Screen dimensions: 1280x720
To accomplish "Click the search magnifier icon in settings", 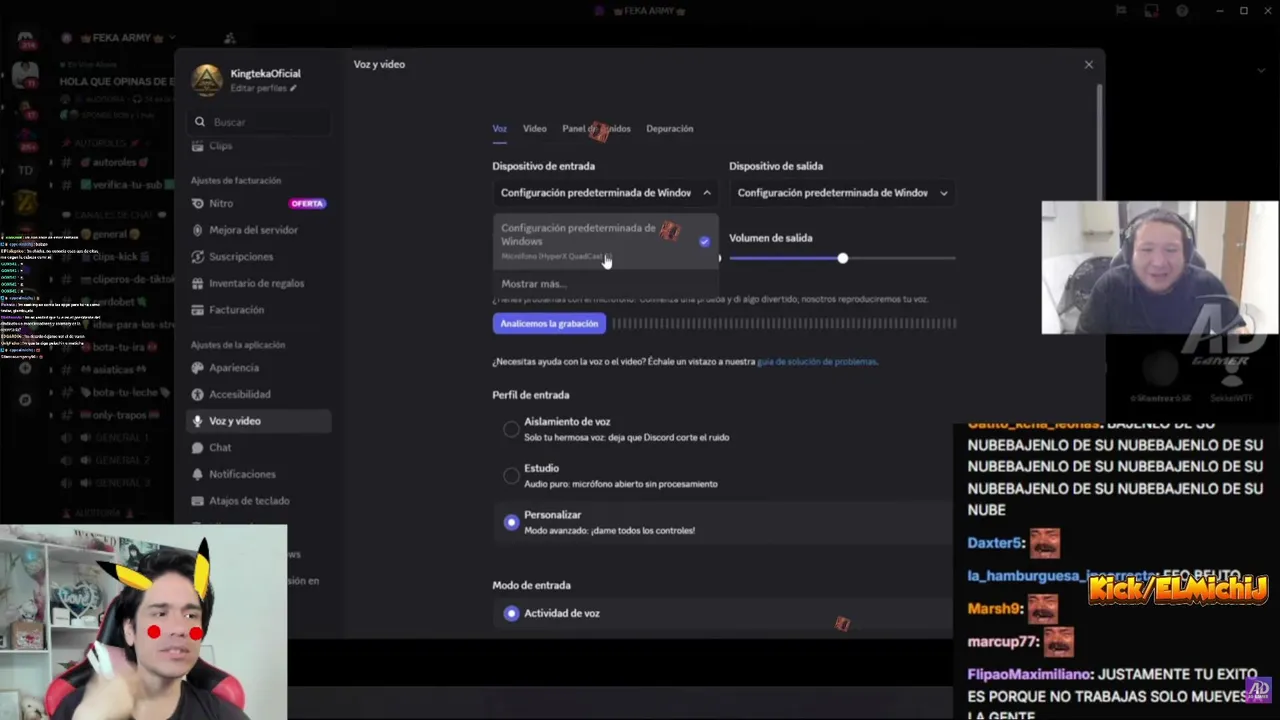I will pyautogui.click(x=200, y=122).
